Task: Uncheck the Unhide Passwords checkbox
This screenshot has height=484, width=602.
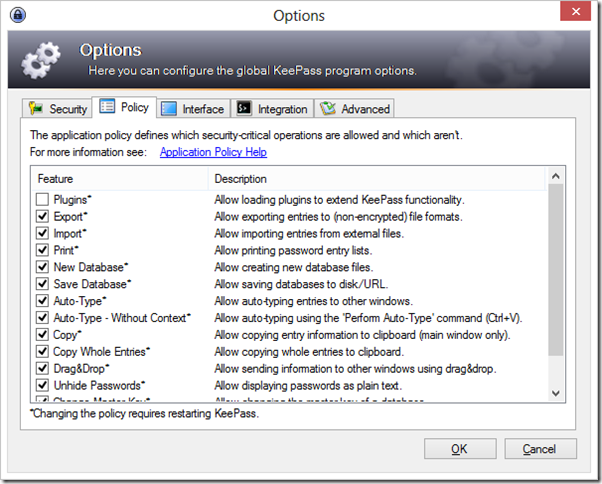Action: coord(42,385)
